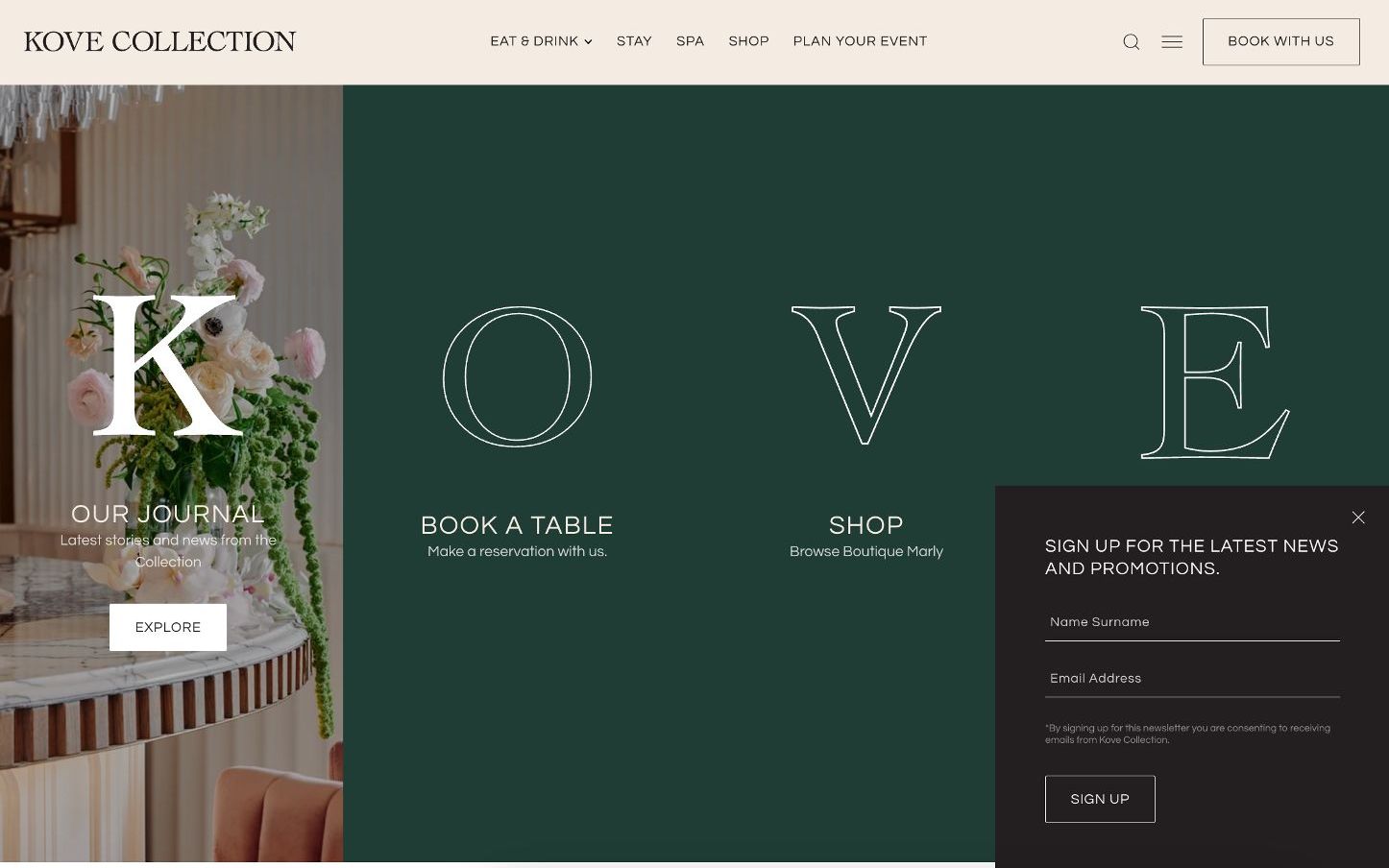The width and height of the screenshot is (1389, 868).
Task: Click the Book With Us button
Action: click(1280, 42)
